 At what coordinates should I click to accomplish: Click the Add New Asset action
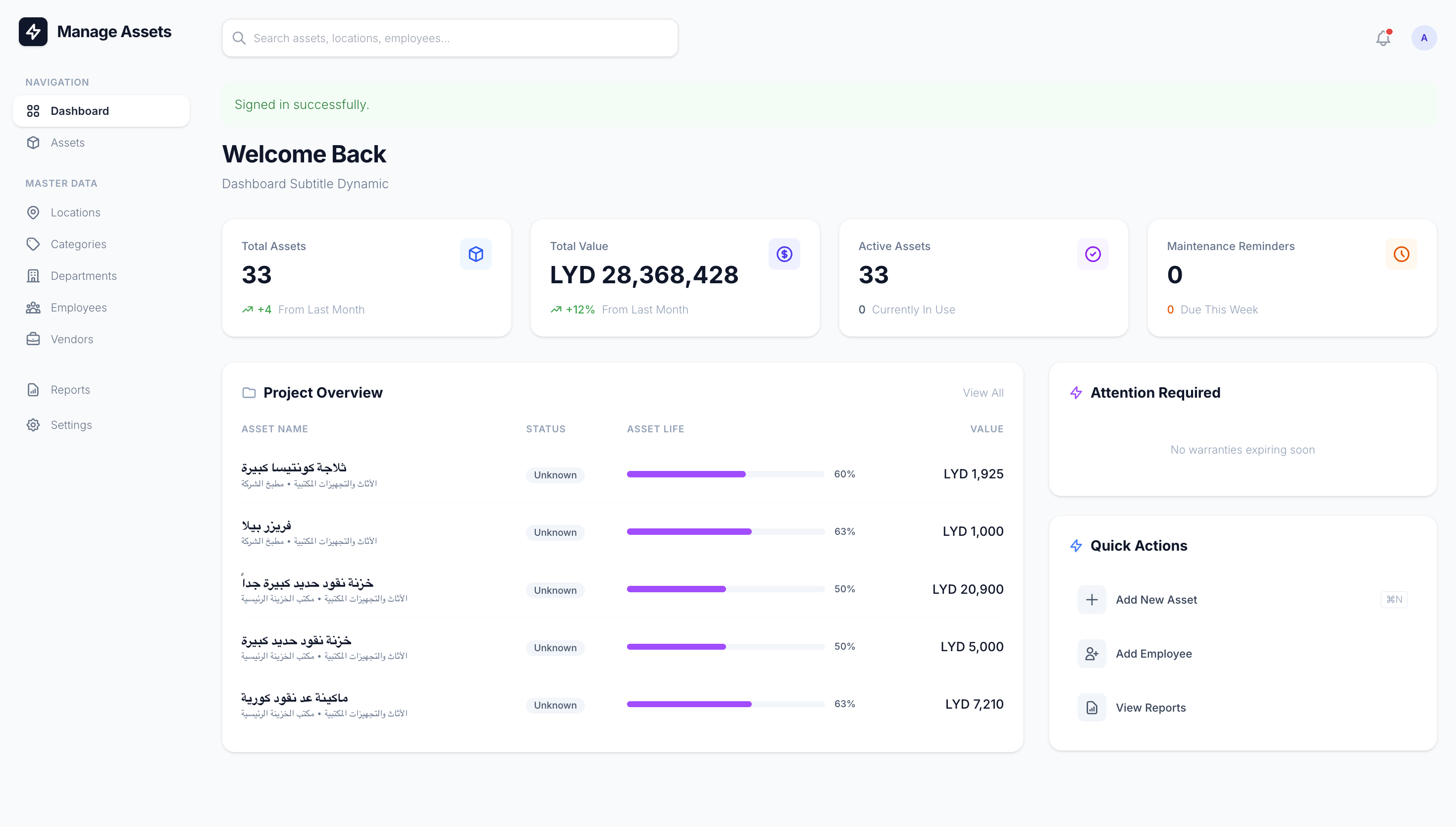[x=1156, y=599]
